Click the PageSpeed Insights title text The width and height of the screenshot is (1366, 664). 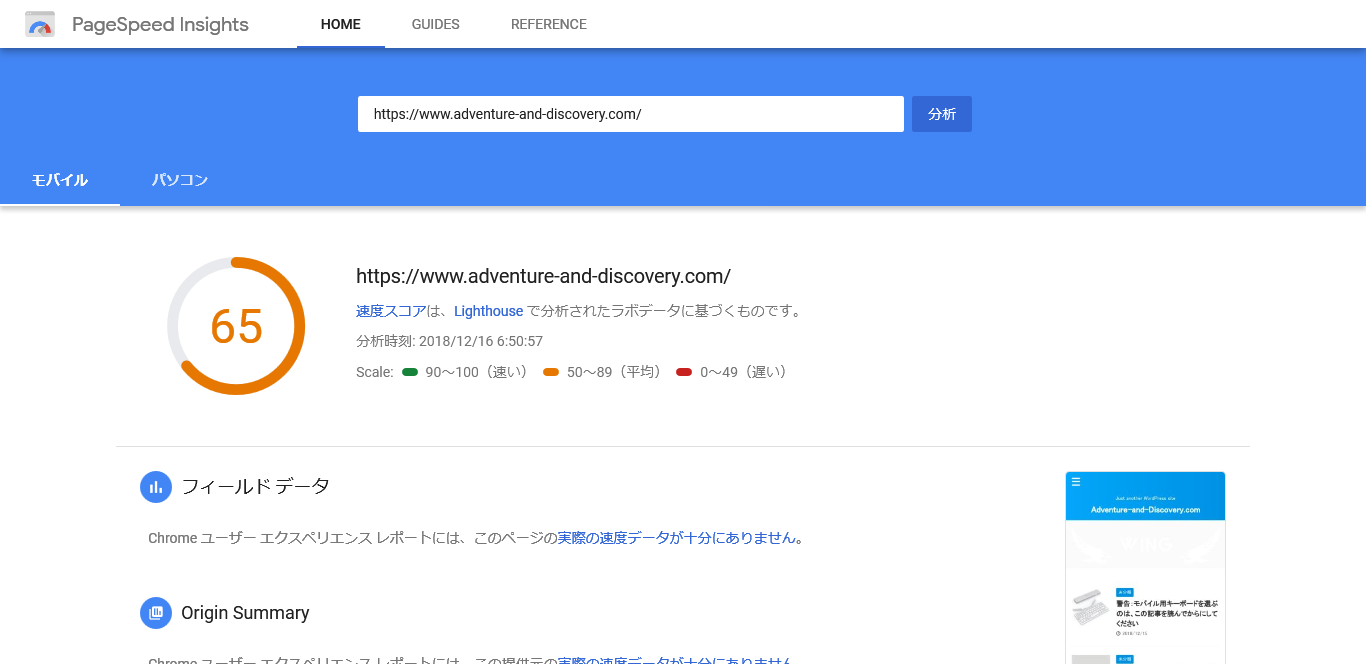click(161, 24)
